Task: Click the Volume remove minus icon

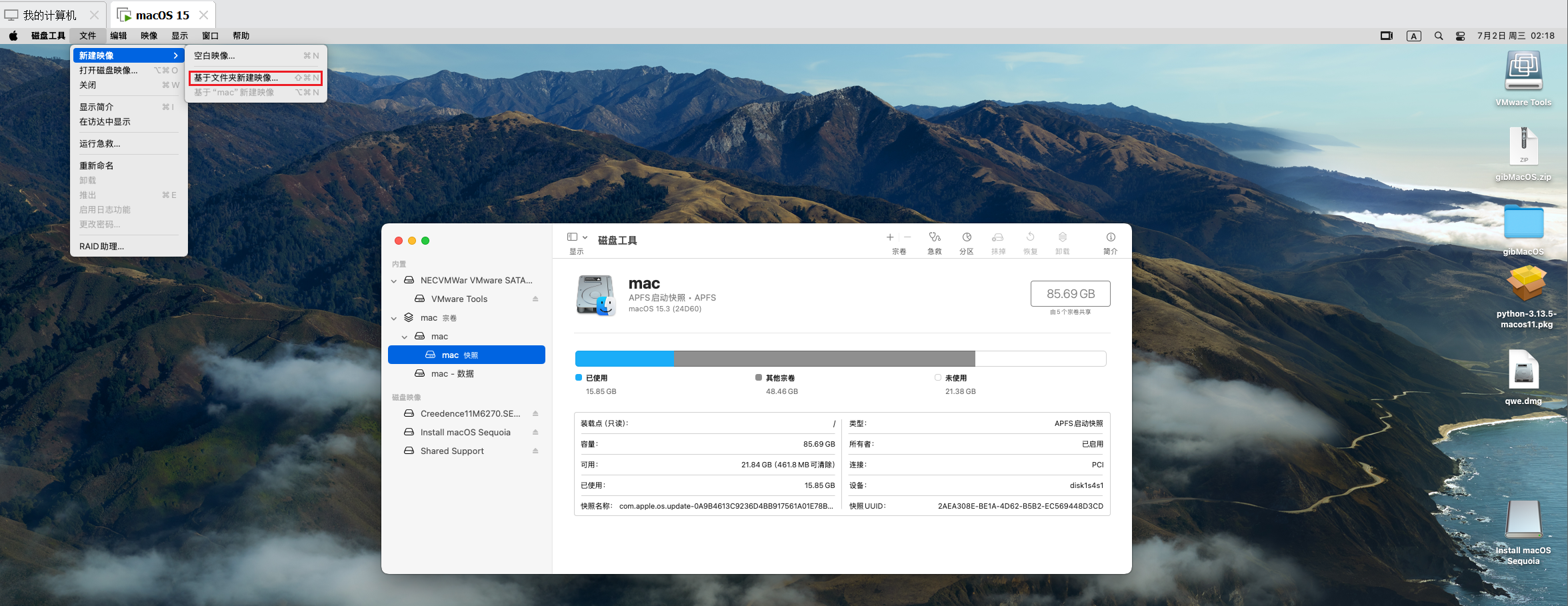Action: [907, 237]
